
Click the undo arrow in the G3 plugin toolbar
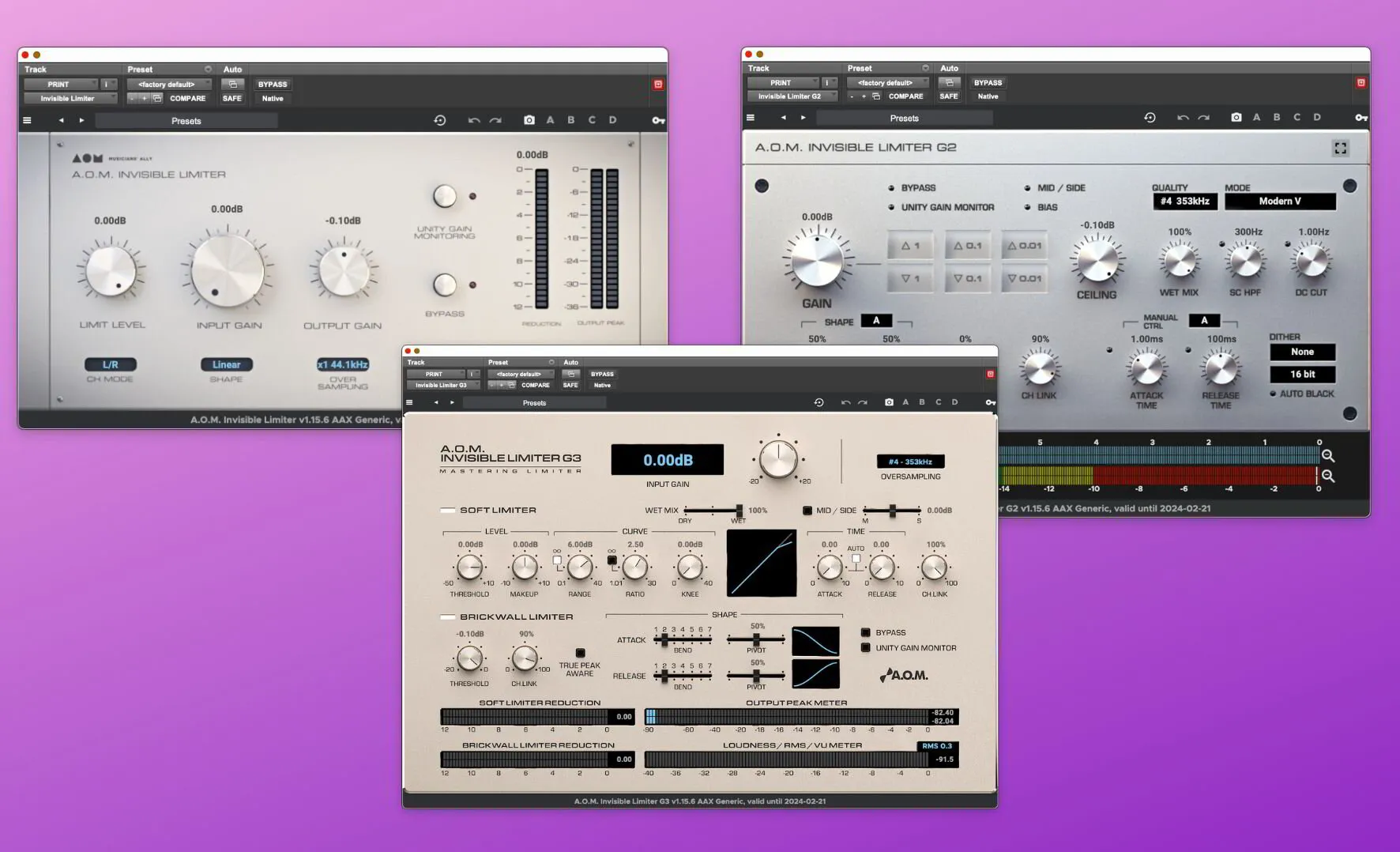pyautogui.click(x=845, y=402)
